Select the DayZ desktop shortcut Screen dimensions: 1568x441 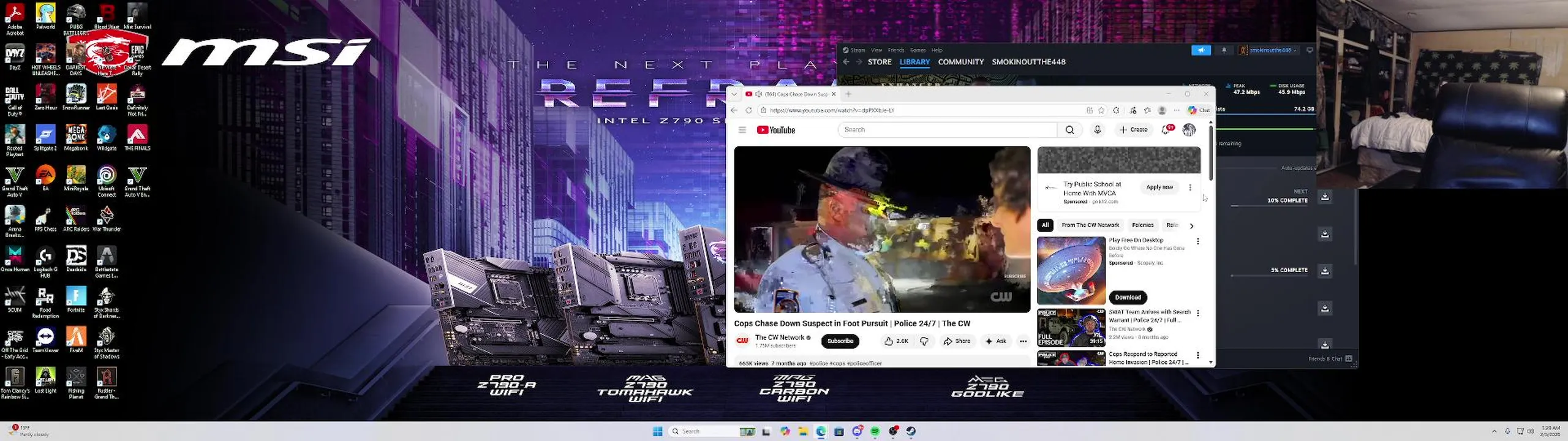15,56
